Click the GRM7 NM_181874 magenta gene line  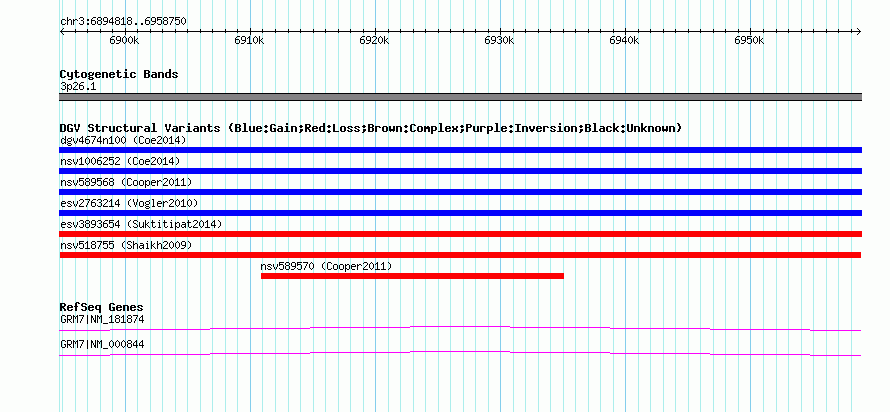(460, 329)
